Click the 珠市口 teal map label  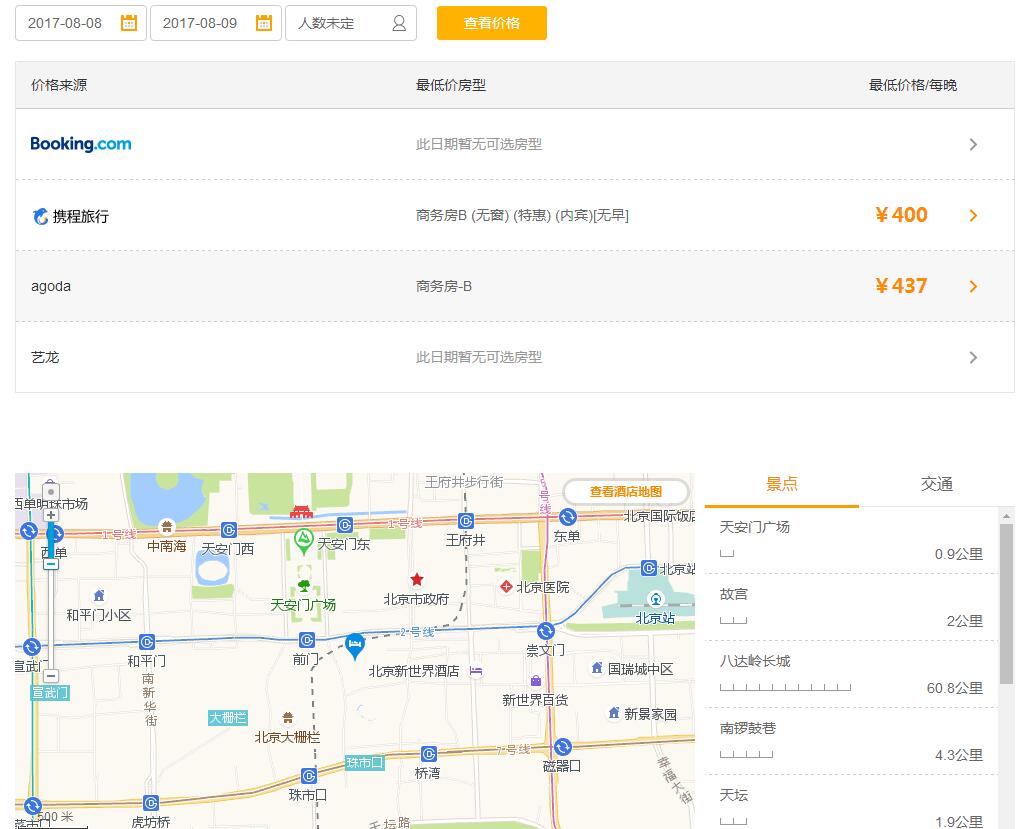(x=364, y=762)
